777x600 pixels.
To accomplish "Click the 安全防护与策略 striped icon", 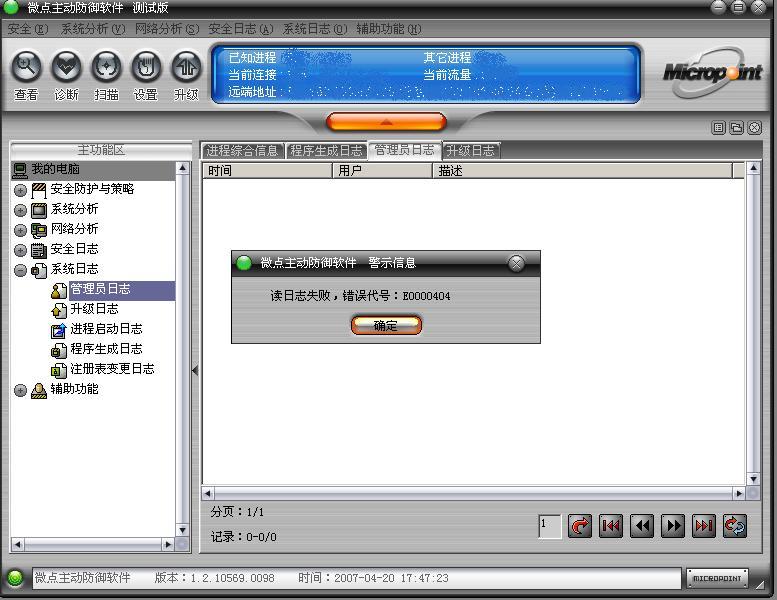I will (39, 190).
